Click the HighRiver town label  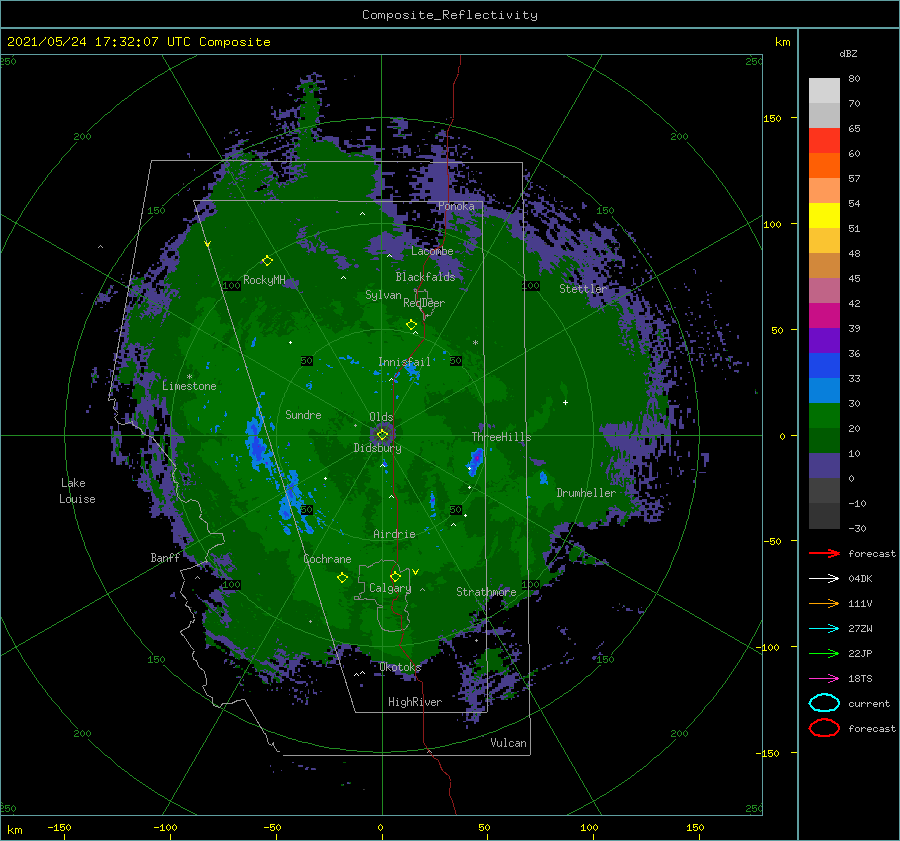click(415, 702)
